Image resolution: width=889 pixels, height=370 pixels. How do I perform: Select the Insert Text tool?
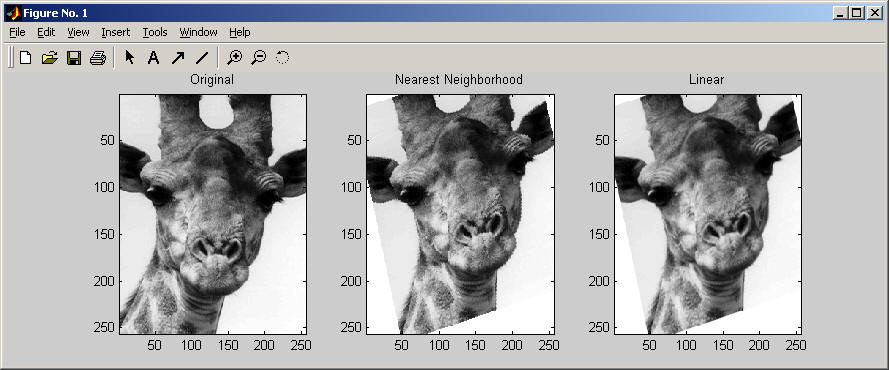tap(153, 57)
